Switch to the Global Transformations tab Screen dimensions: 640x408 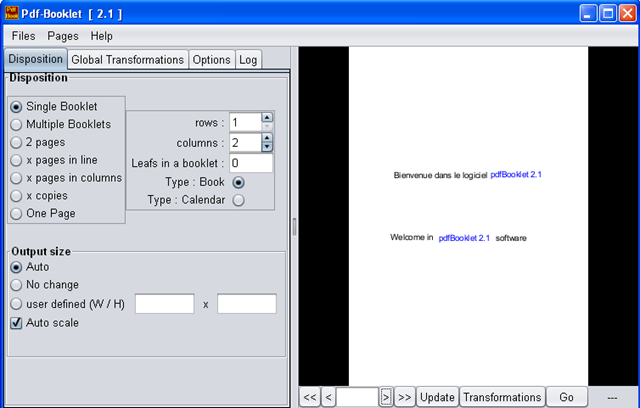click(127, 60)
